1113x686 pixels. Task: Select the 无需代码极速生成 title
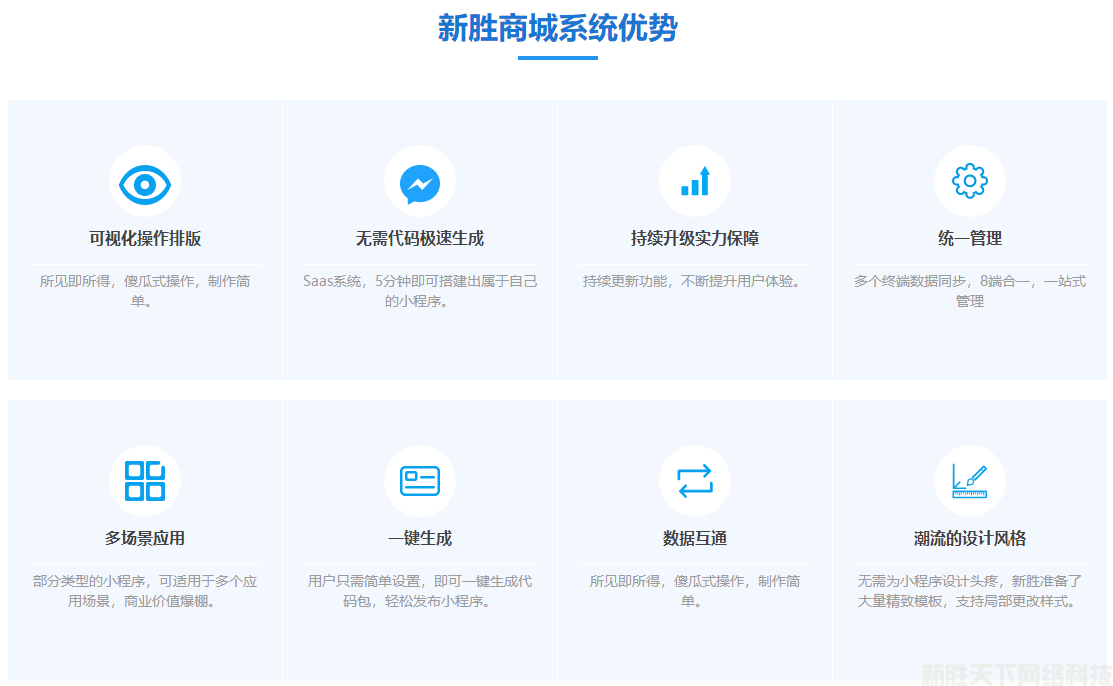click(420, 239)
